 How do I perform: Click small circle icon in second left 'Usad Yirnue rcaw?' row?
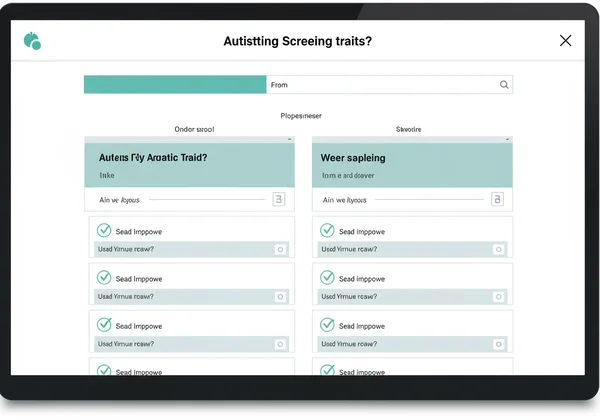(x=280, y=297)
